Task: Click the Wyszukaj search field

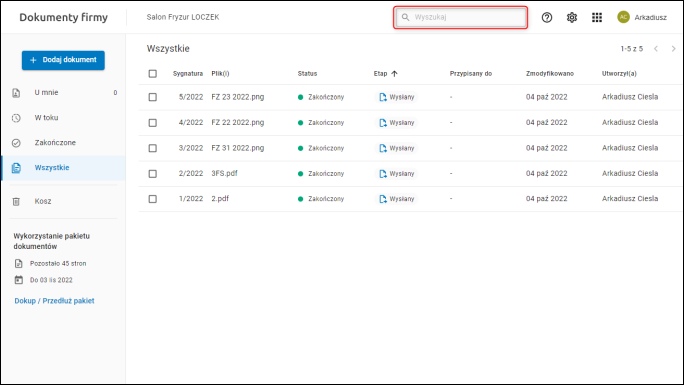Action: tap(461, 17)
